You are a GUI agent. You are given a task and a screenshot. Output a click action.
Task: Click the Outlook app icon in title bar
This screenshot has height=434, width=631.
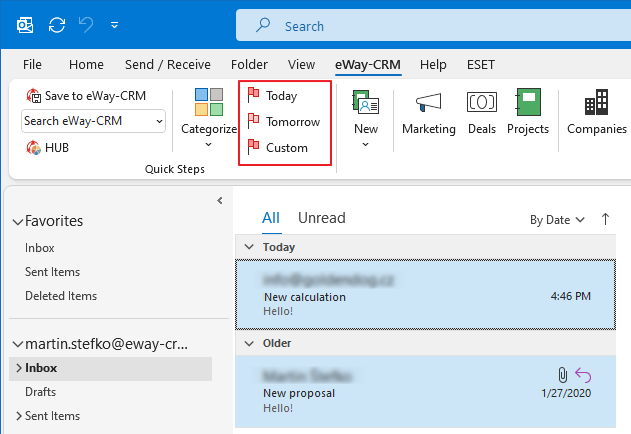[25, 25]
